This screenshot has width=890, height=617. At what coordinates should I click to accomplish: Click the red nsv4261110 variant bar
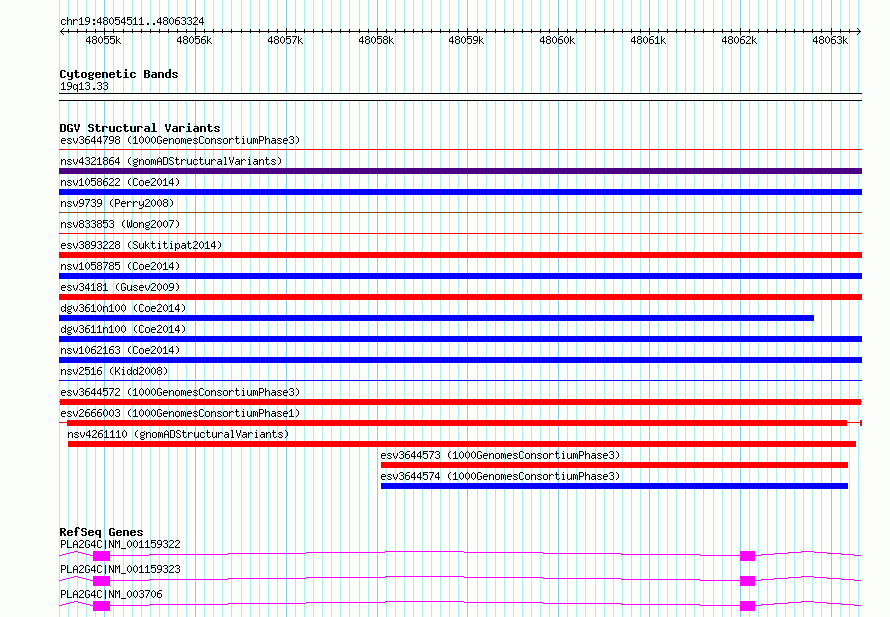pos(462,444)
